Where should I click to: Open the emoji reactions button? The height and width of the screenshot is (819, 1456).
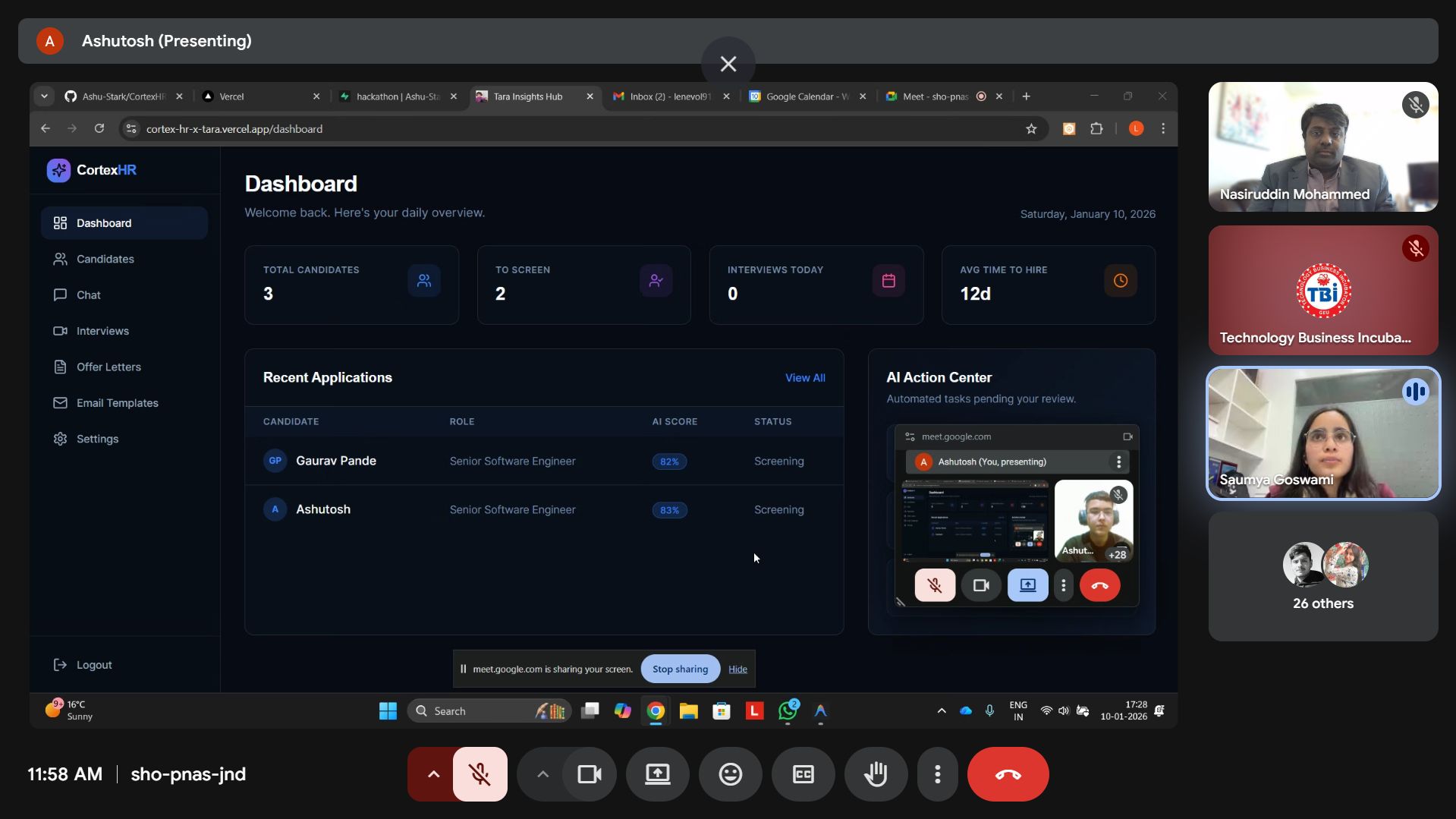click(730, 774)
